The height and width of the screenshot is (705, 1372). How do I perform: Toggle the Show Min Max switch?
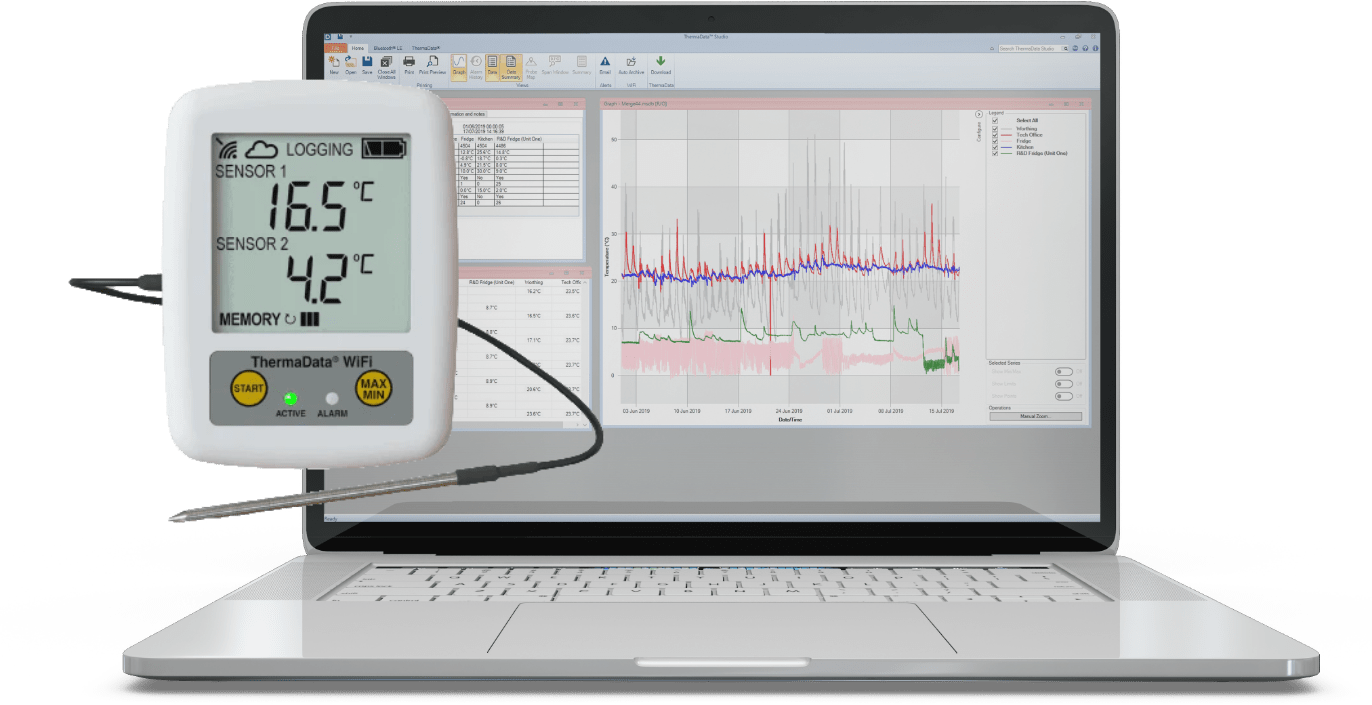pyautogui.click(x=1064, y=372)
